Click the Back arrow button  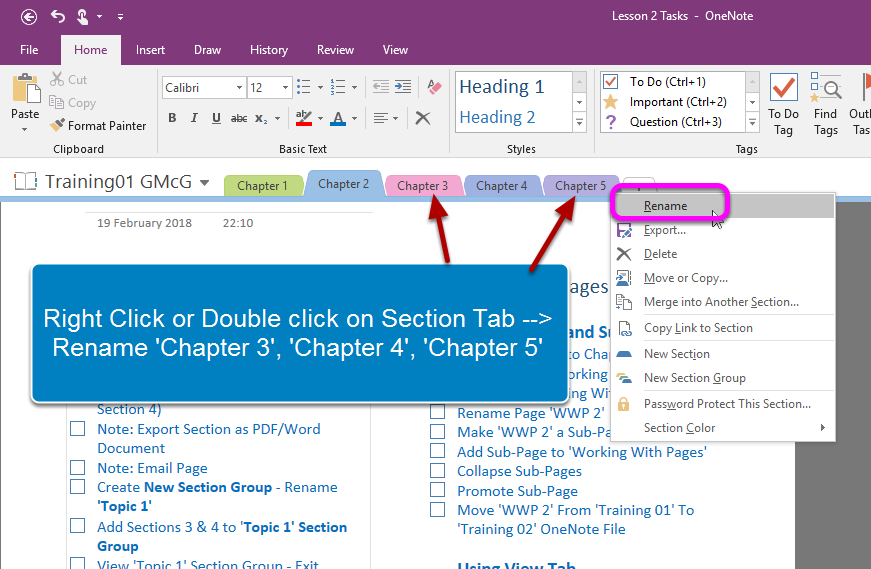pos(29,17)
